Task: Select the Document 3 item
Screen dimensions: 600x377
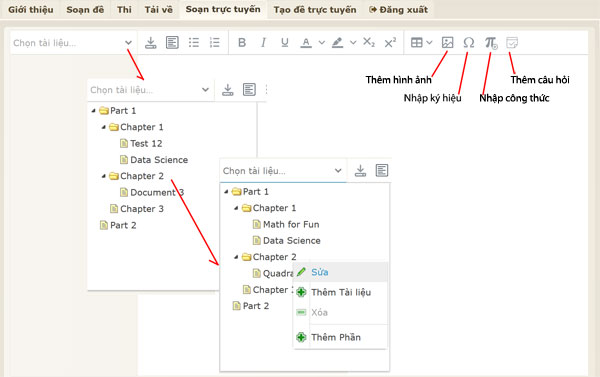Action: point(157,193)
